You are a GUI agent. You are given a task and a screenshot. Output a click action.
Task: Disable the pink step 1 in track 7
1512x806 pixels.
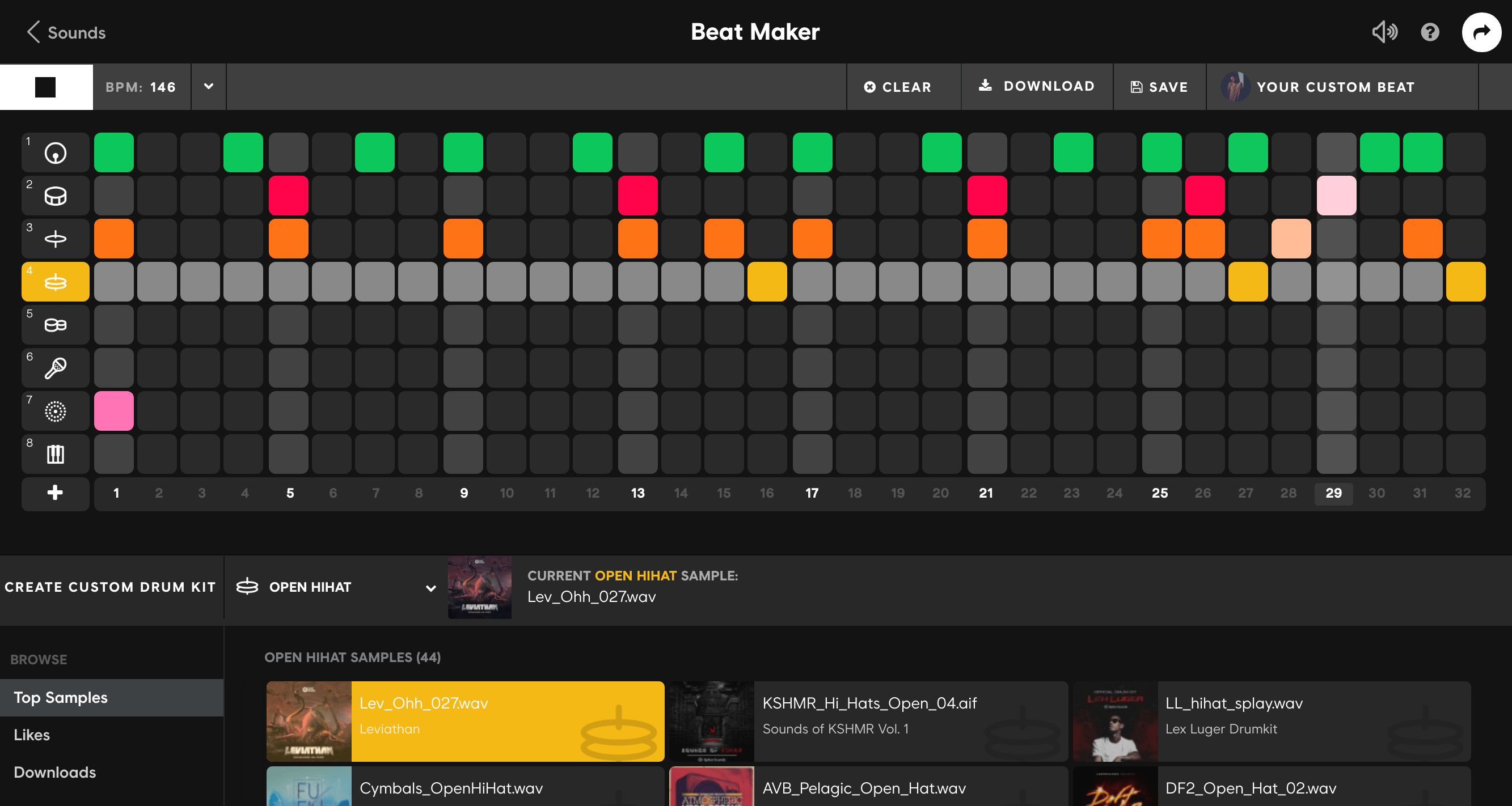click(x=114, y=411)
